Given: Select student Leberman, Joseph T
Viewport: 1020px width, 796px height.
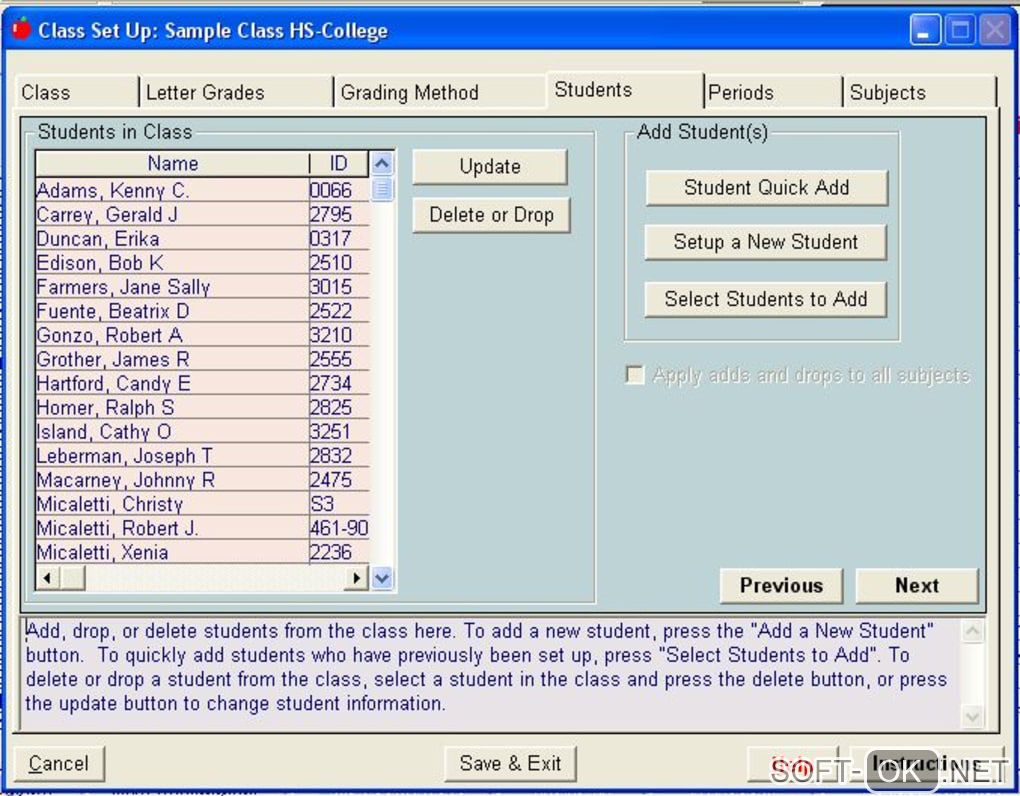Looking at the screenshot, I should coord(172,455).
